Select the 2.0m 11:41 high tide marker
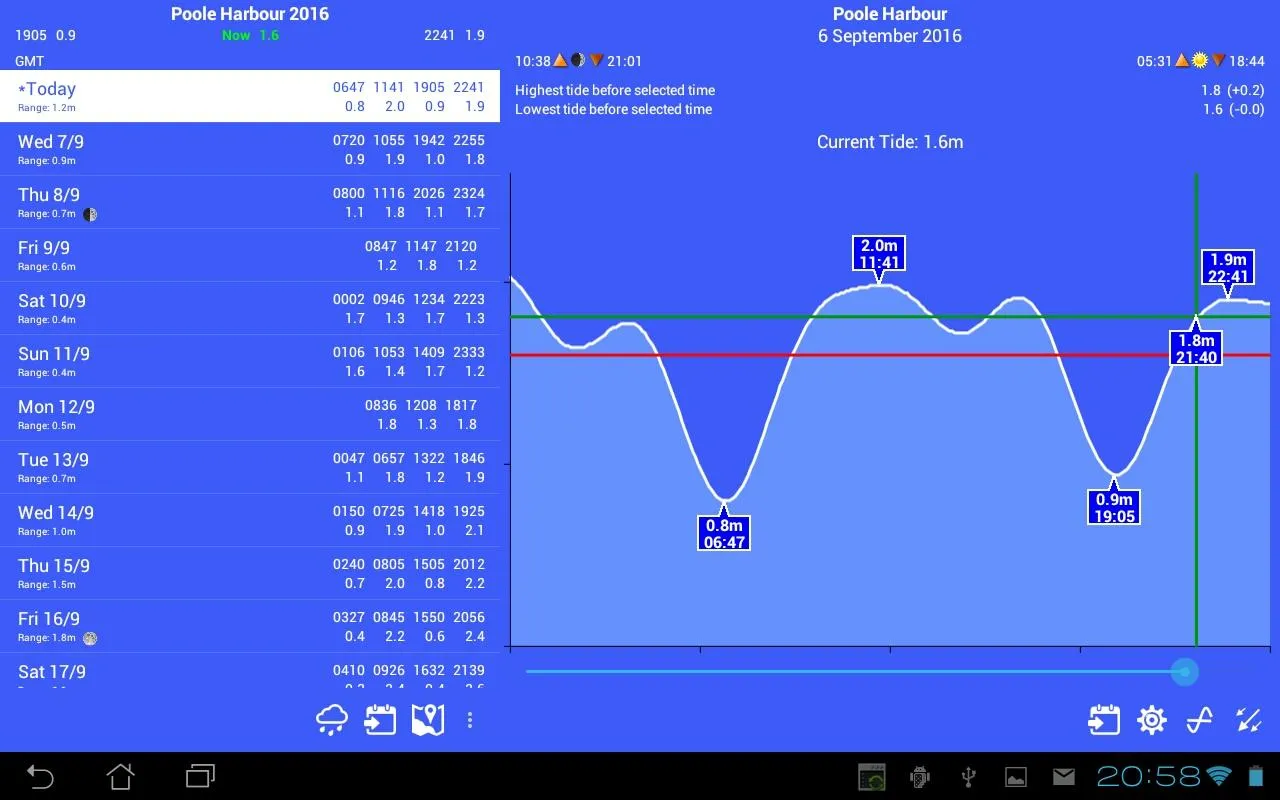This screenshot has width=1280, height=800. pos(879,253)
